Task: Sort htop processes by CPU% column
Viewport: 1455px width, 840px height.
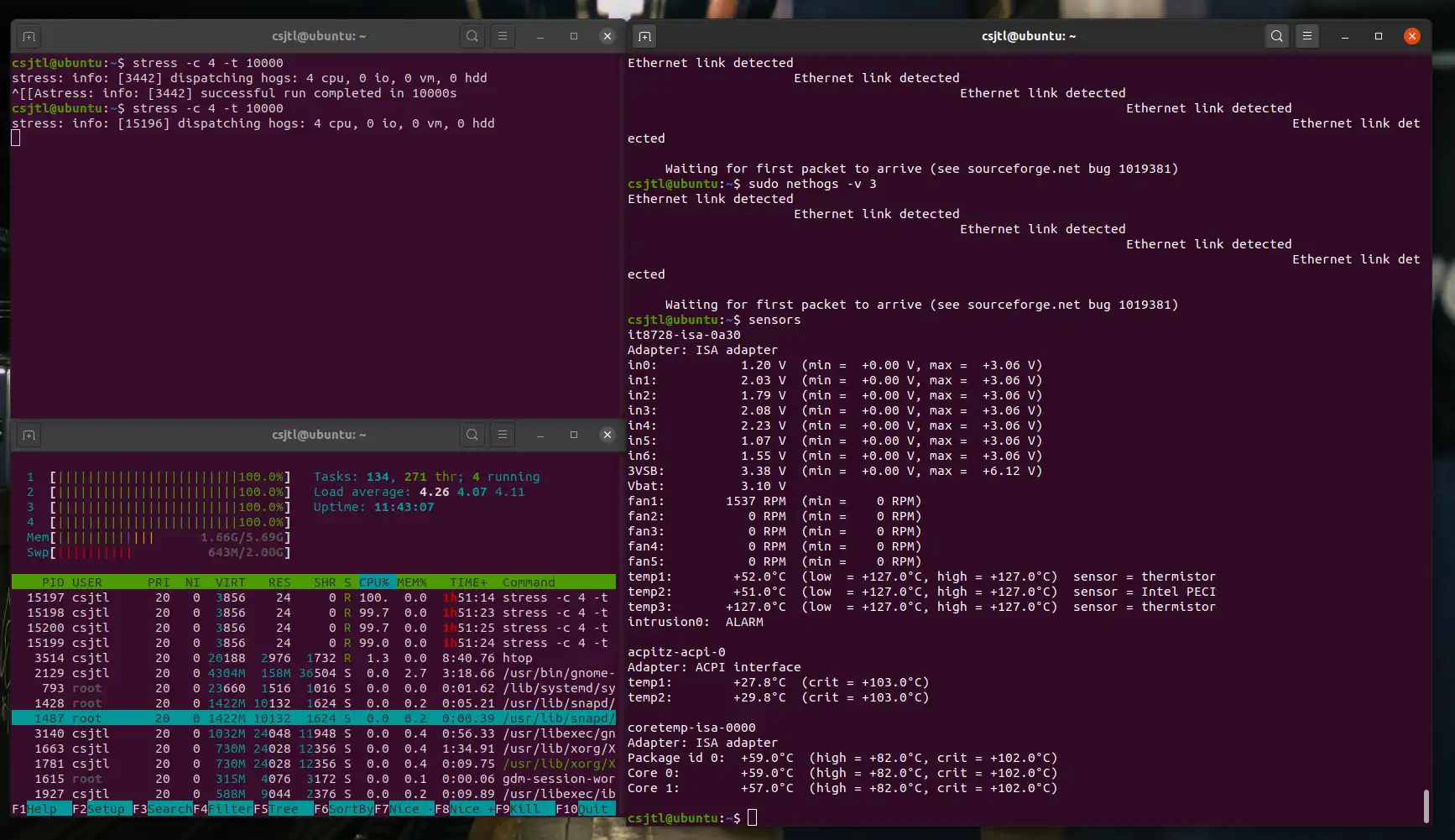Action: click(374, 582)
